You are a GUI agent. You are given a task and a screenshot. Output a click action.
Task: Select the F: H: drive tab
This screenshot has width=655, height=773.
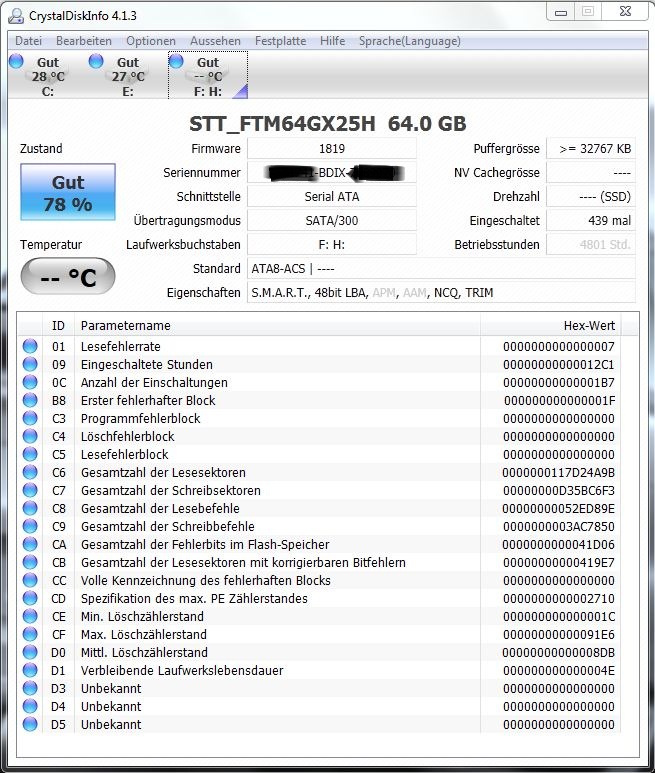pyautogui.click(x=208, y=75)
